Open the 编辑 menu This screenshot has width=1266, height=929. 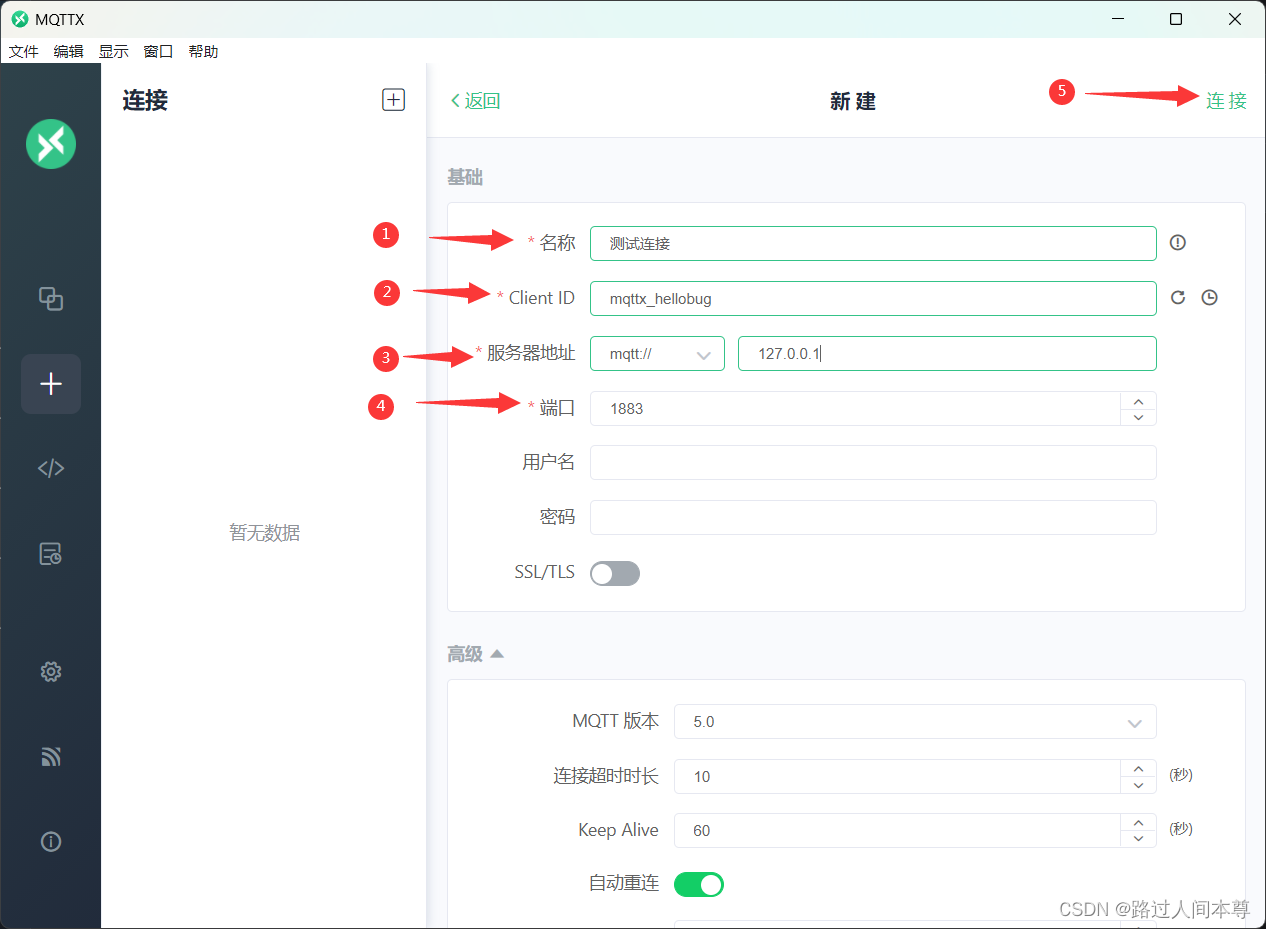(x=69, y=51)
